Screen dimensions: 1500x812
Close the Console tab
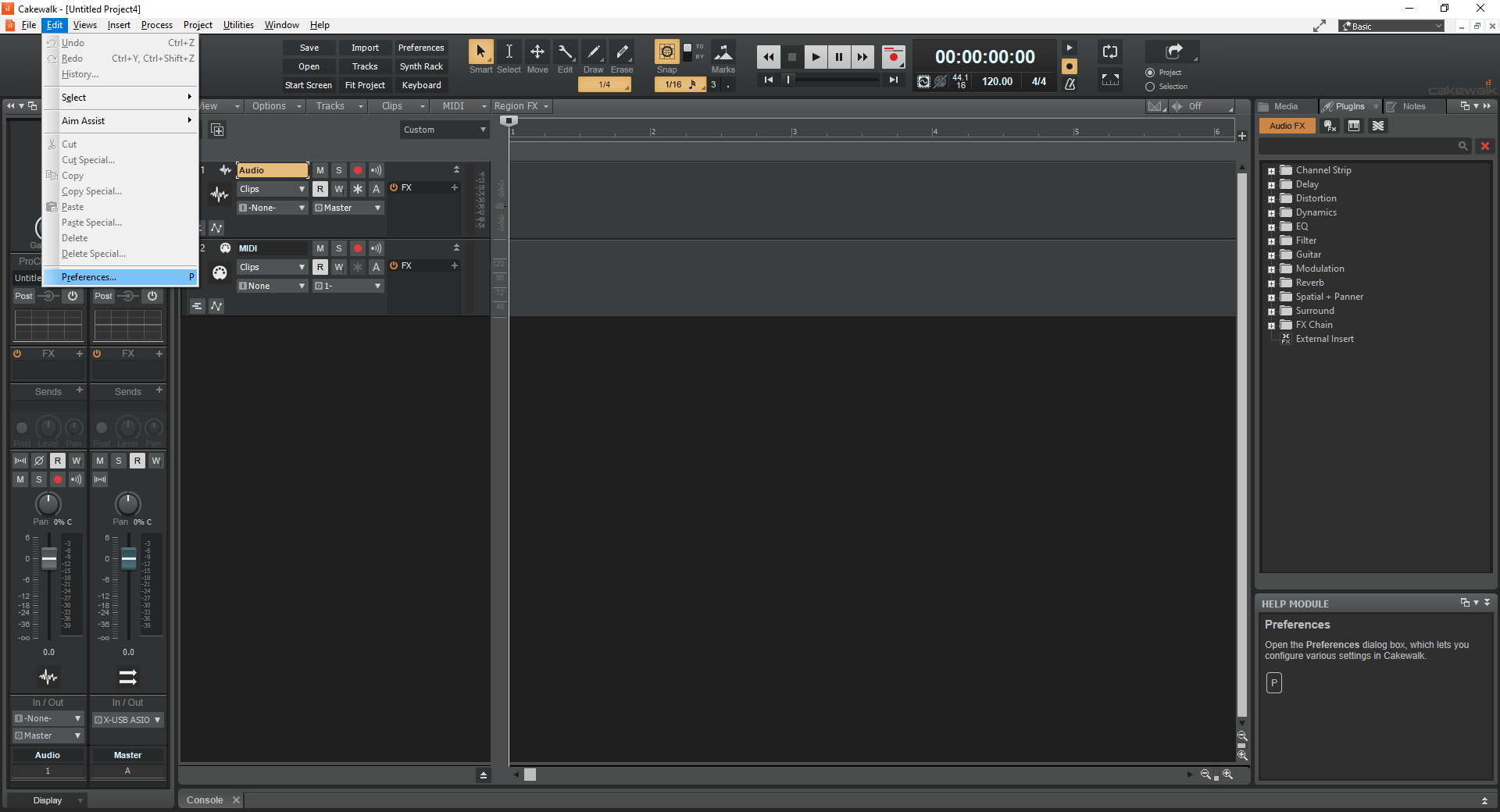(236, 800)
